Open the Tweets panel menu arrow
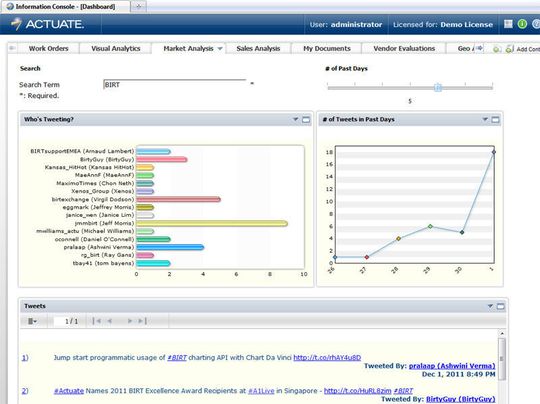The height and width of the screenshot is (404, 540). pyautogui.click(x=490, y=306)
